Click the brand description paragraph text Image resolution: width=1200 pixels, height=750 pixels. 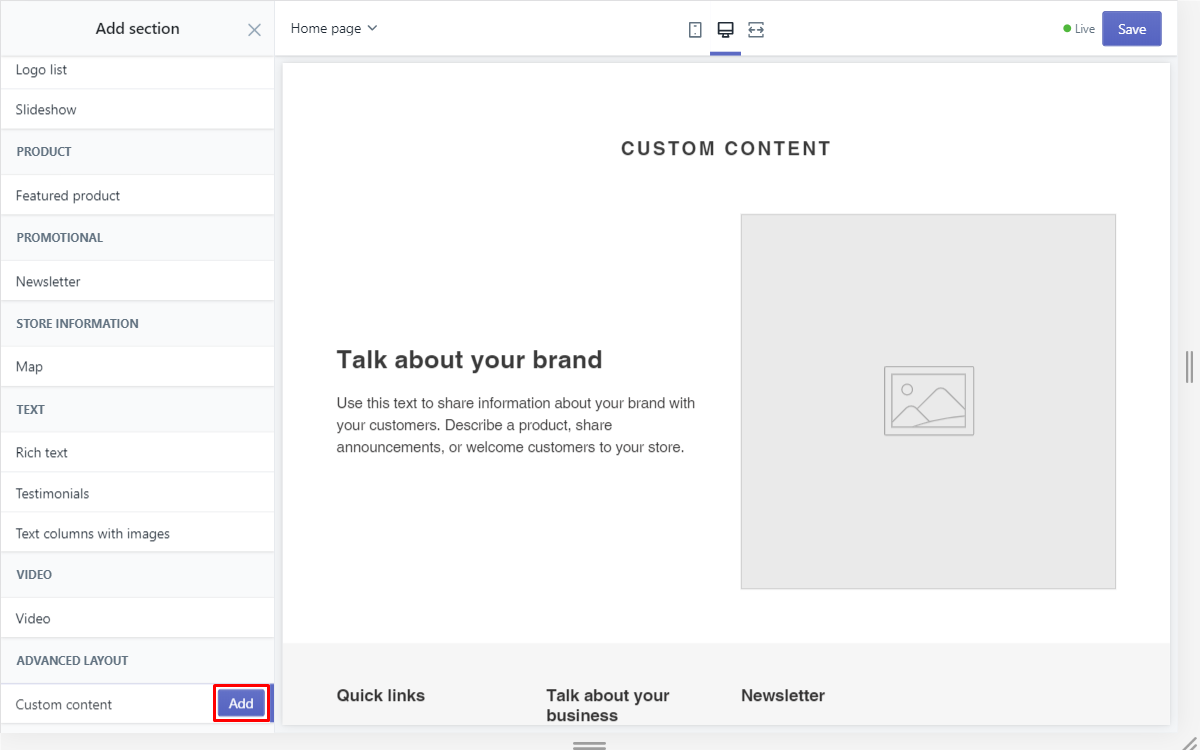click(x=516, y=425)
